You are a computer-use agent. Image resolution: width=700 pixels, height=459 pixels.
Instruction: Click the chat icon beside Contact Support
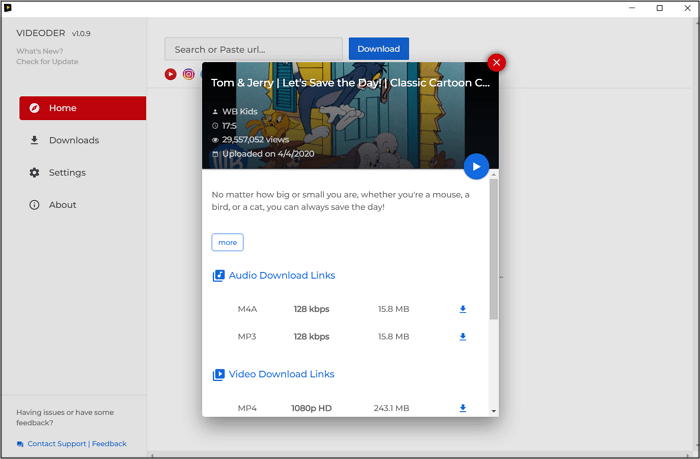(x=20, y=444)
